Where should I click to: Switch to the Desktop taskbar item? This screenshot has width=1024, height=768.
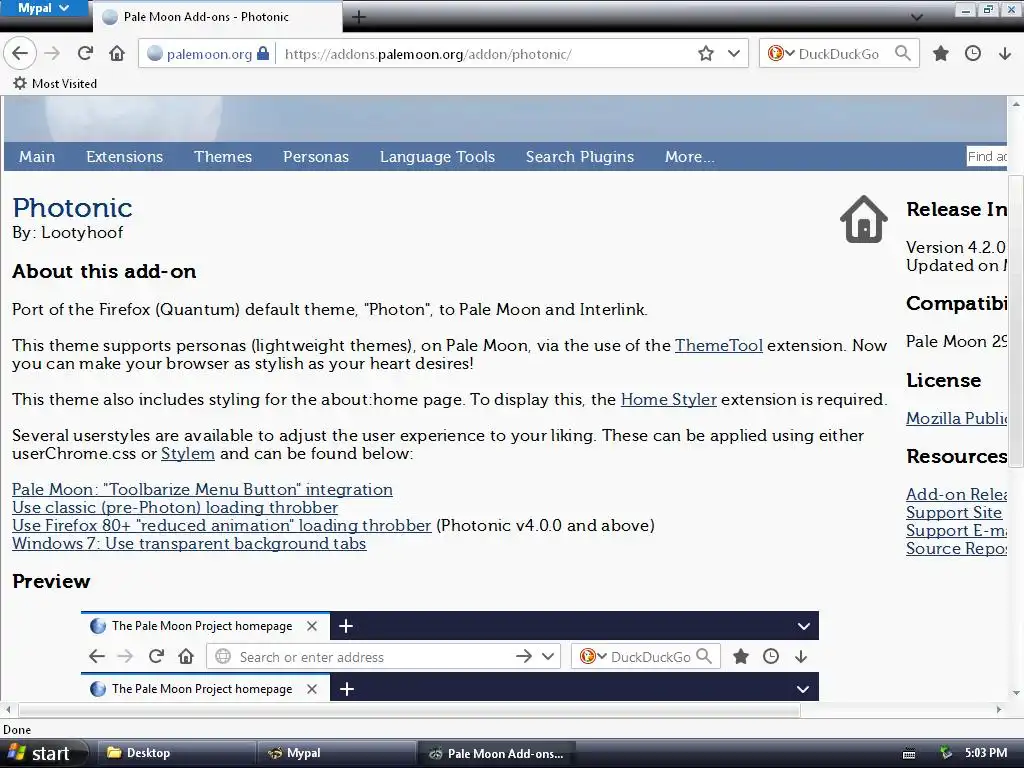coord(176,754)
